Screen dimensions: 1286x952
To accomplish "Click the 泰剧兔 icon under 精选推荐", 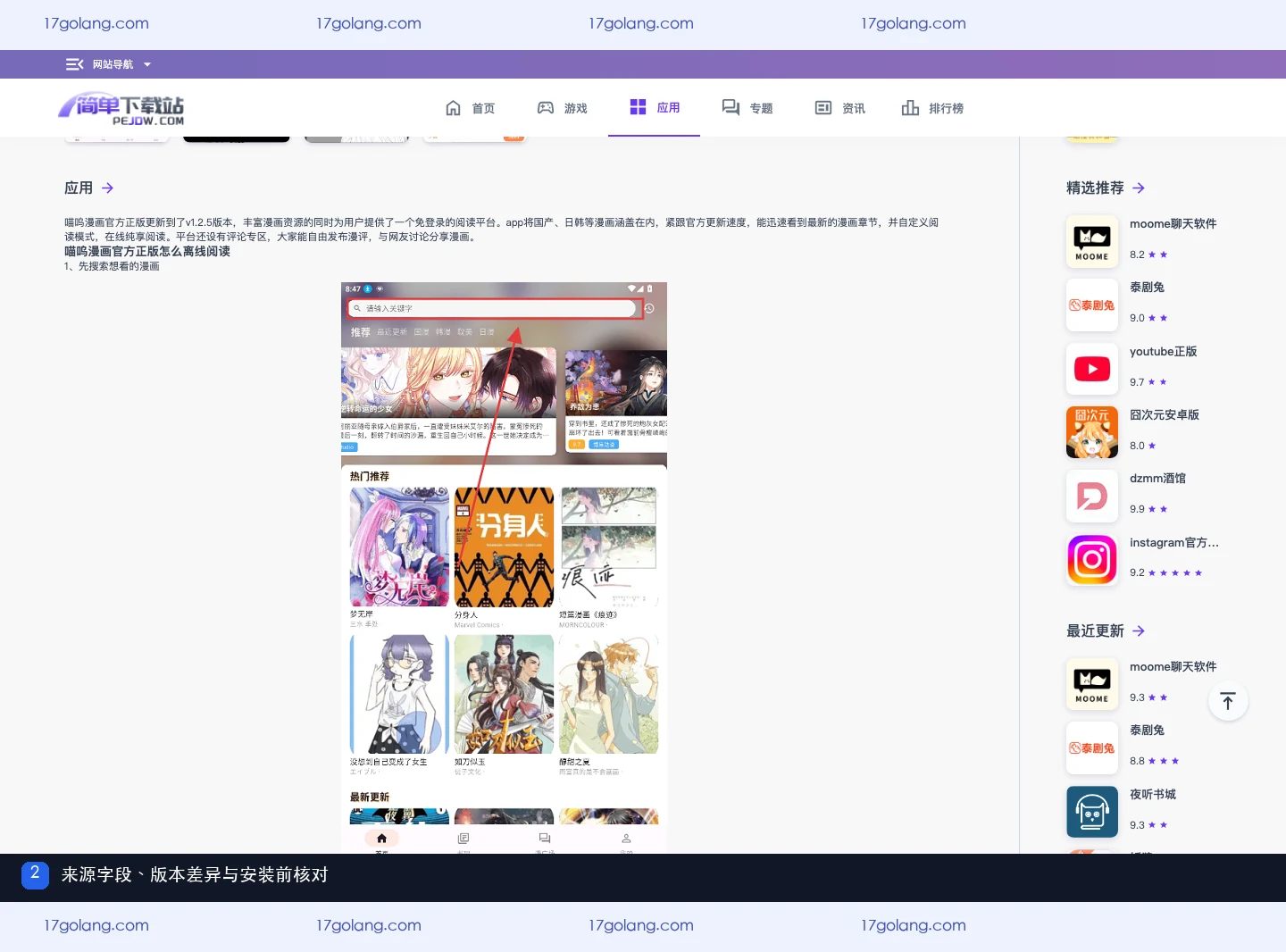I will (1092, 305).
